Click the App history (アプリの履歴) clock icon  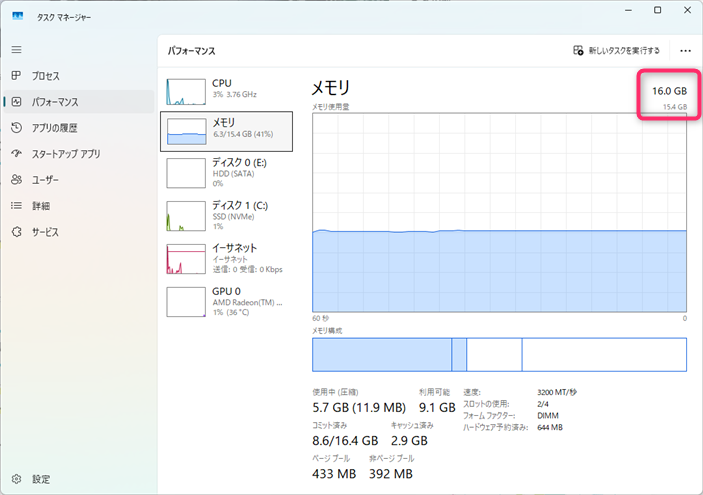tap(16, 128)
